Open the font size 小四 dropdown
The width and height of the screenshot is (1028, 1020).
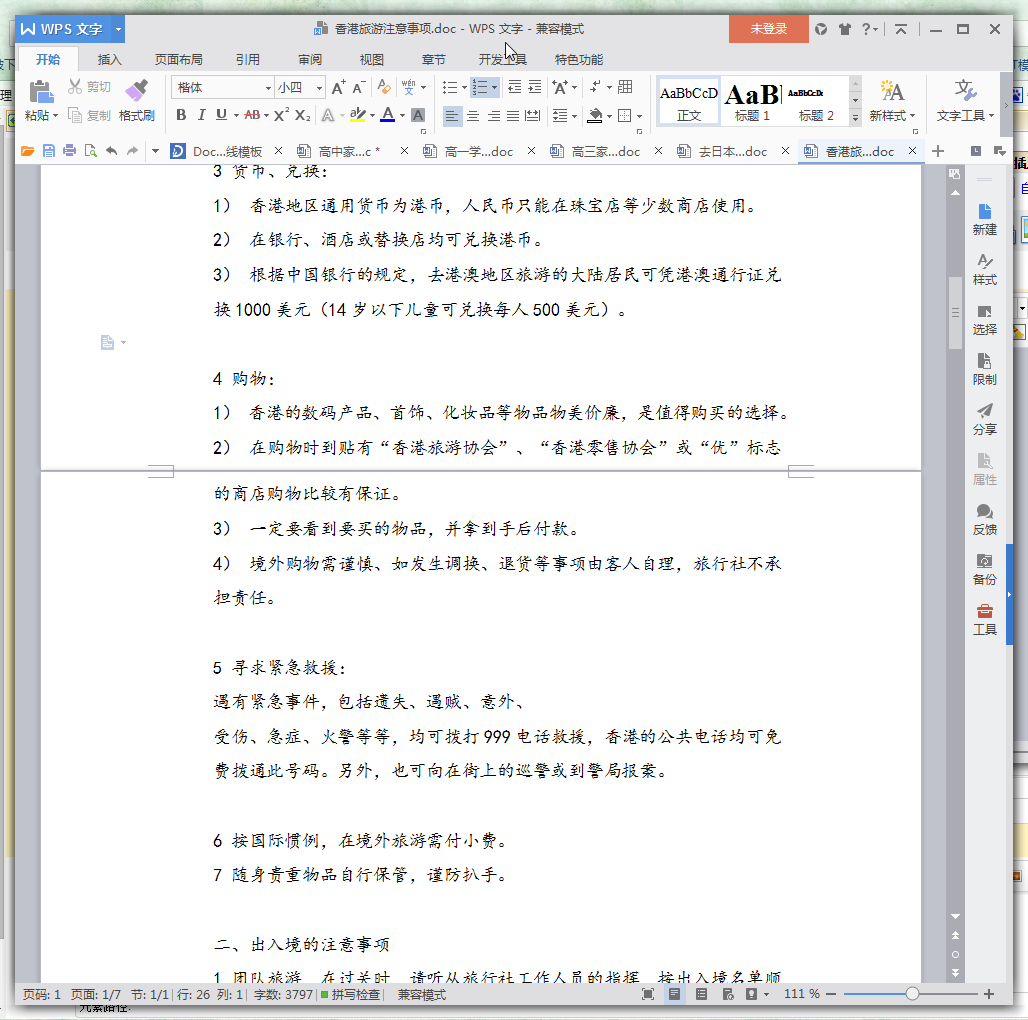(x=319, y=88)
